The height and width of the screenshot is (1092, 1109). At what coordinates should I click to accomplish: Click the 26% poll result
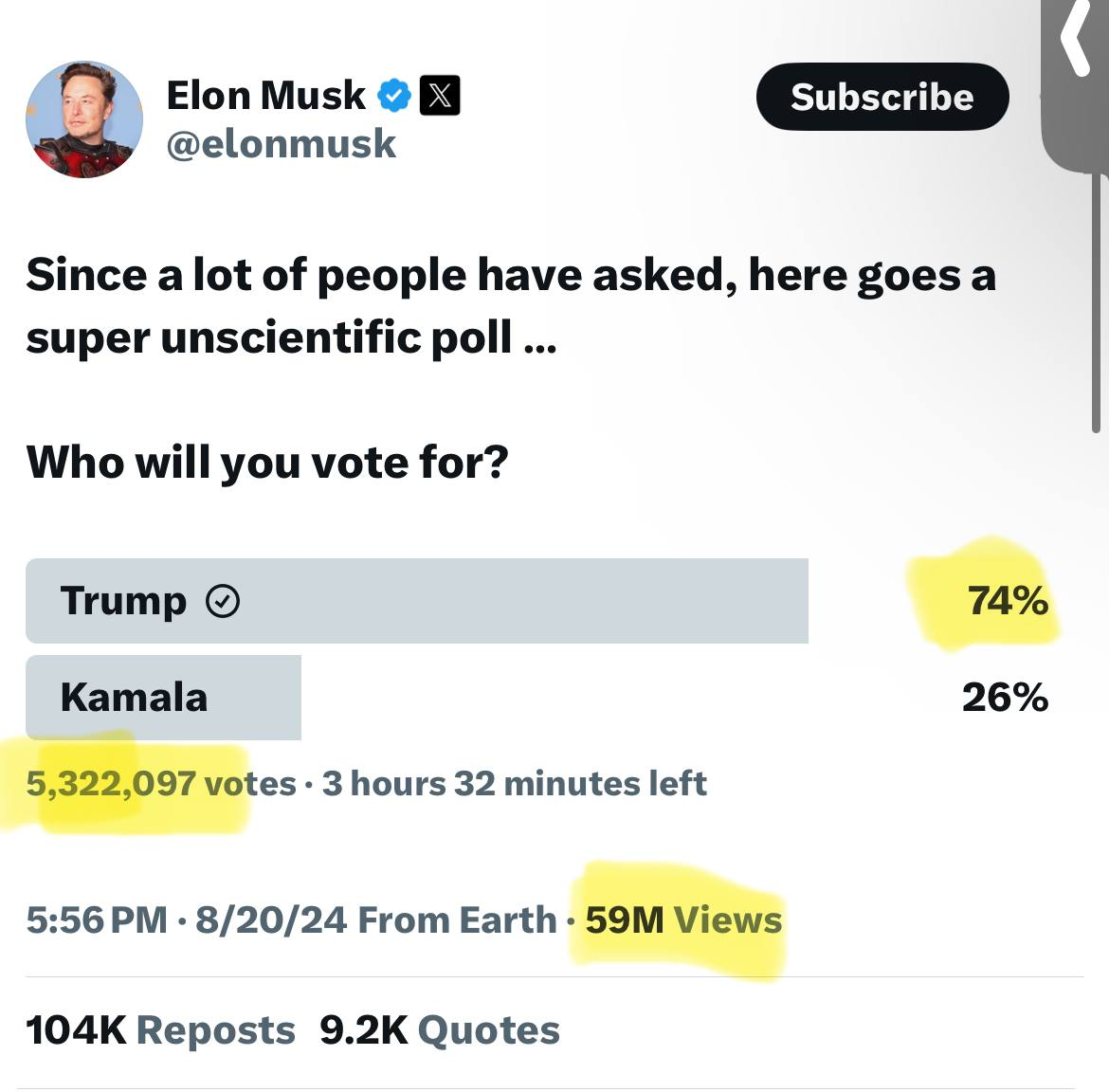1005,698
